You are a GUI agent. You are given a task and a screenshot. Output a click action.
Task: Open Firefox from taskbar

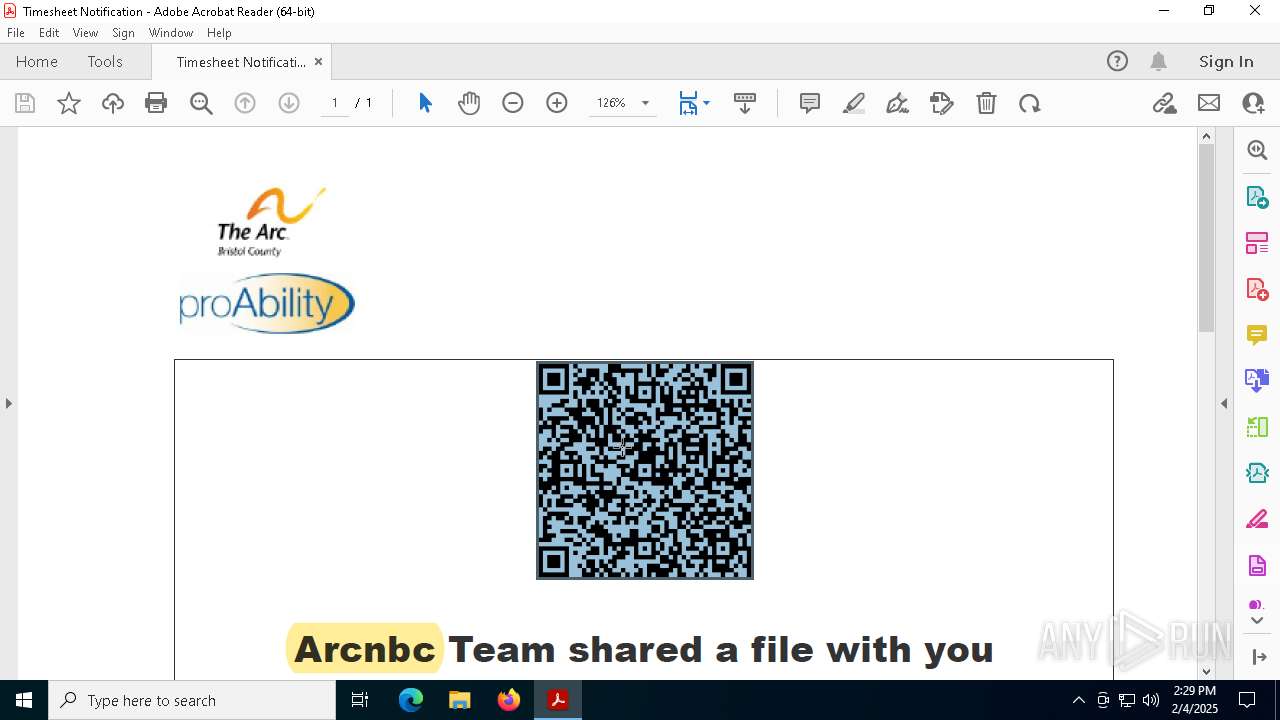[509, 700]
